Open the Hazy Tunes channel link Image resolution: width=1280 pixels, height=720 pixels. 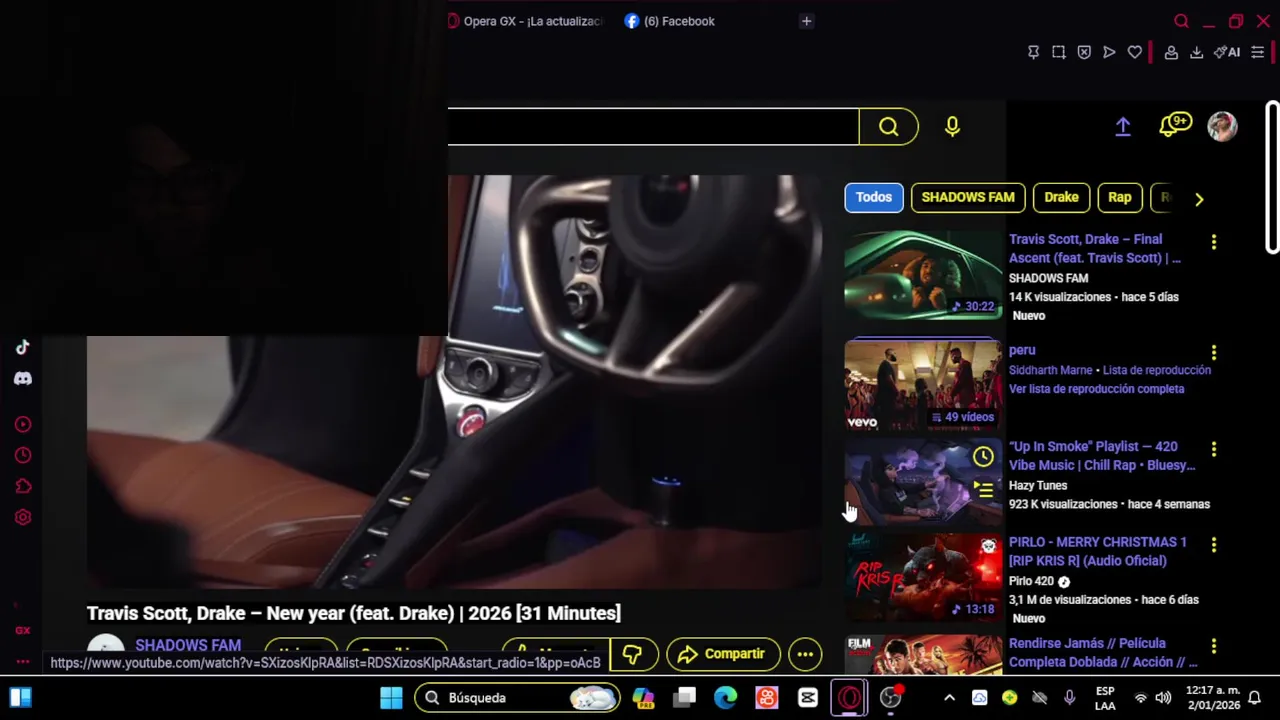[x=1038, y=485]
